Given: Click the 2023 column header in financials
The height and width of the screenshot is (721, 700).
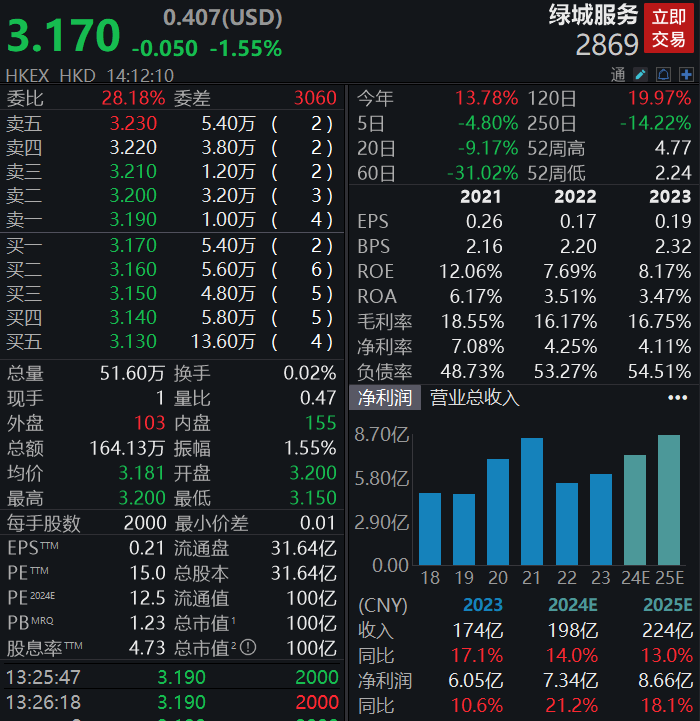Looking at the screenshot, I should coord(670,197).
